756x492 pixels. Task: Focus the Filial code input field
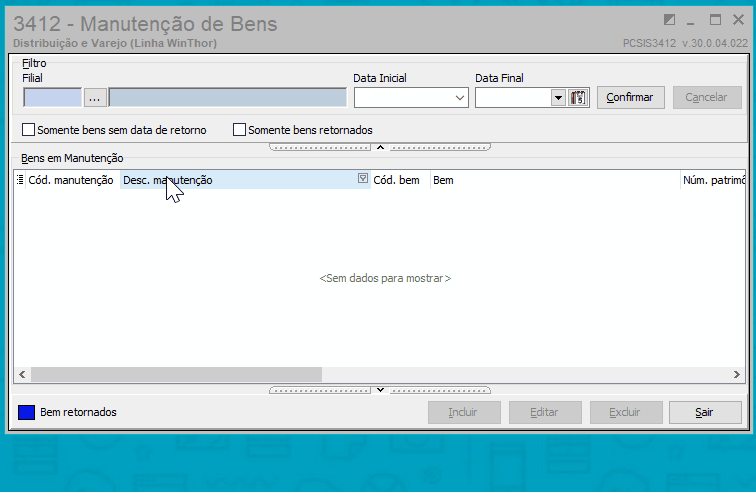click(x=53, y=97)
